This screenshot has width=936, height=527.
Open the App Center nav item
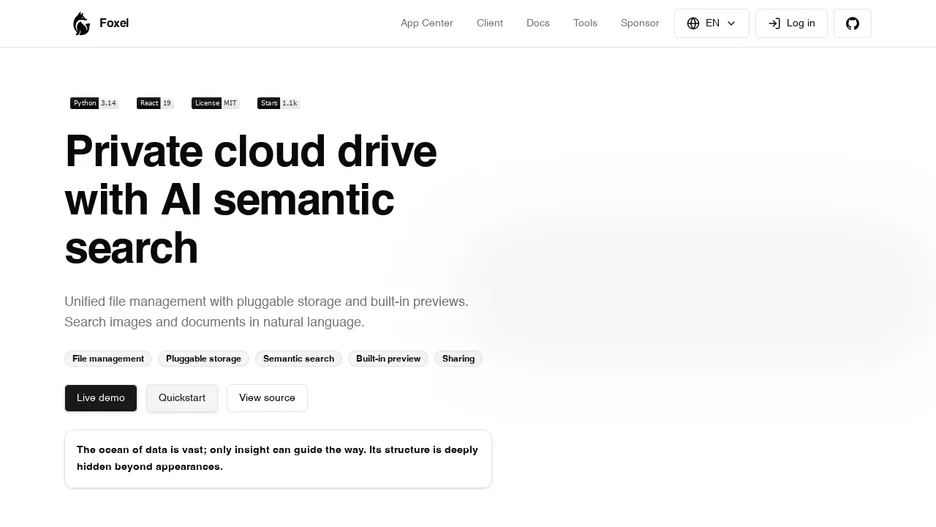tap(427, 23)
